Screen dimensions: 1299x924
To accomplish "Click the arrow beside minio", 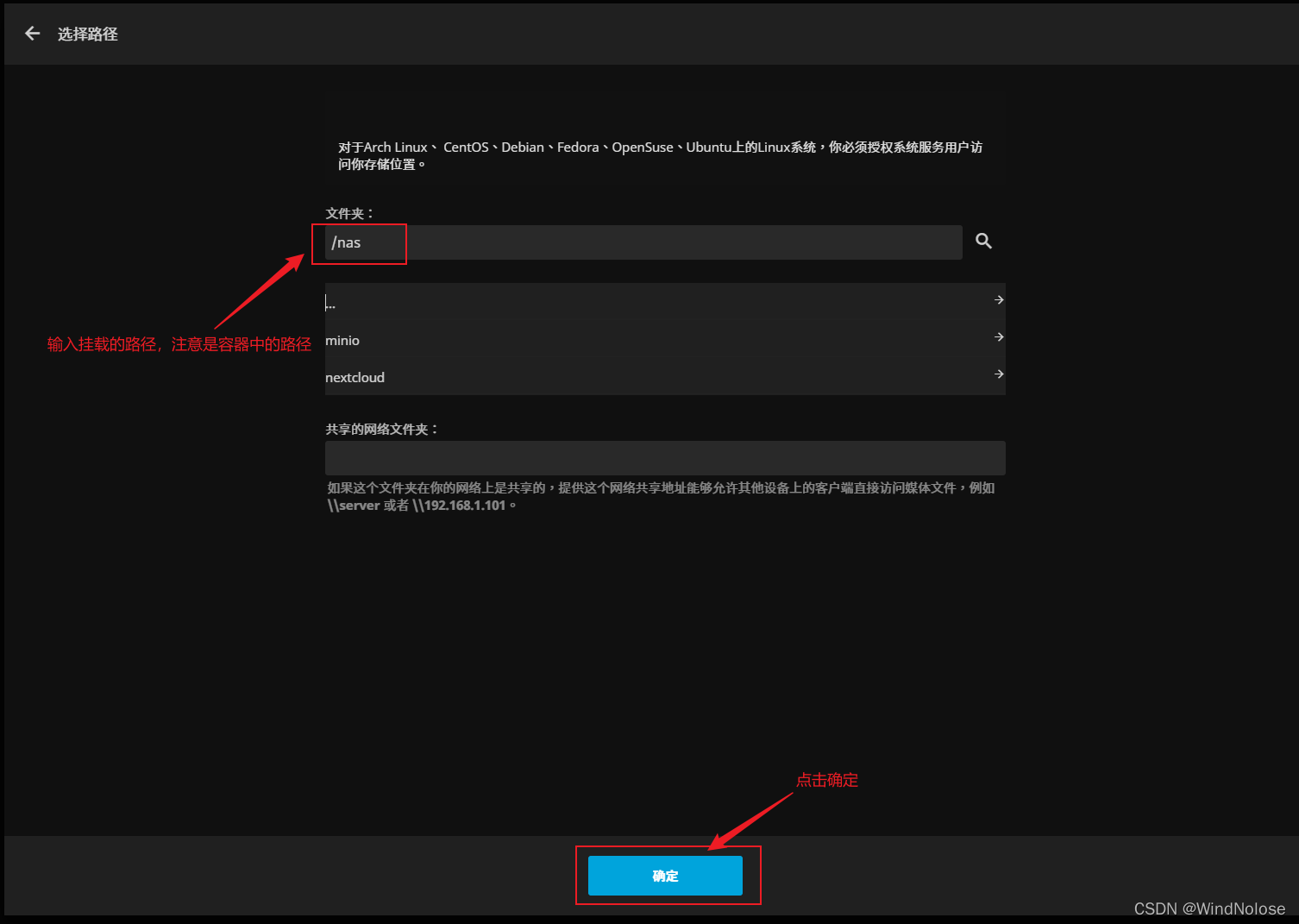I will (999, 336).
